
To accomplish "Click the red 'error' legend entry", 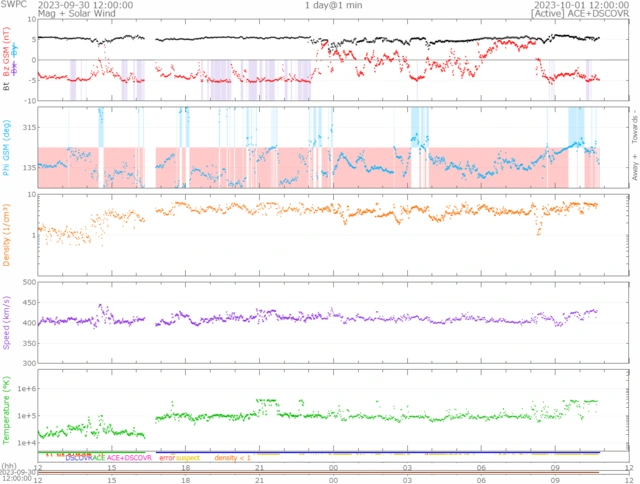I will pyautogui.click(x=167, y=458).
